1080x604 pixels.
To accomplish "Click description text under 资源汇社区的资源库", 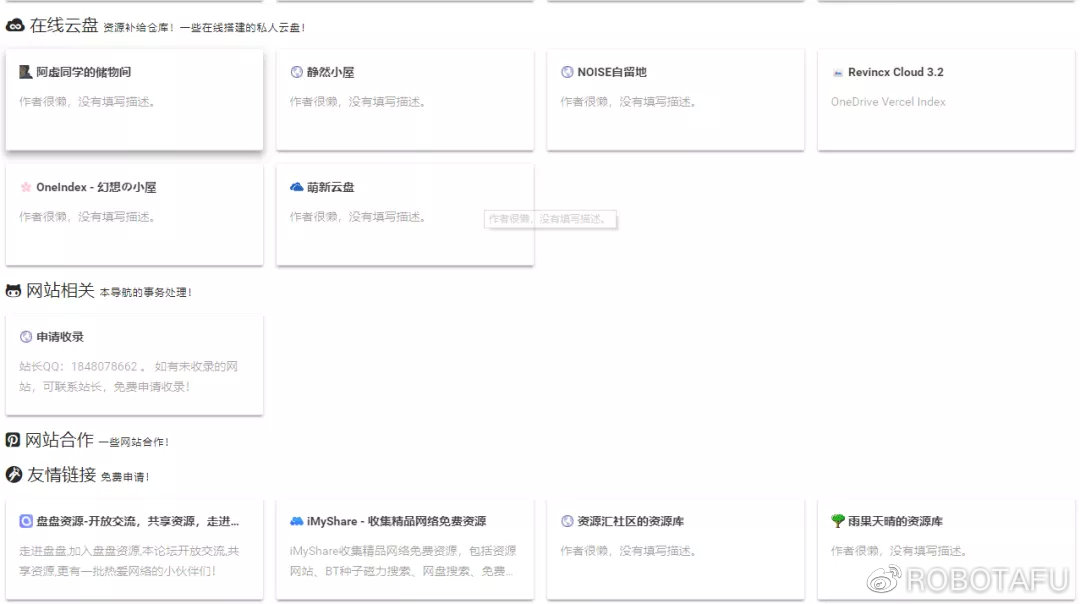I will (629, 550).
